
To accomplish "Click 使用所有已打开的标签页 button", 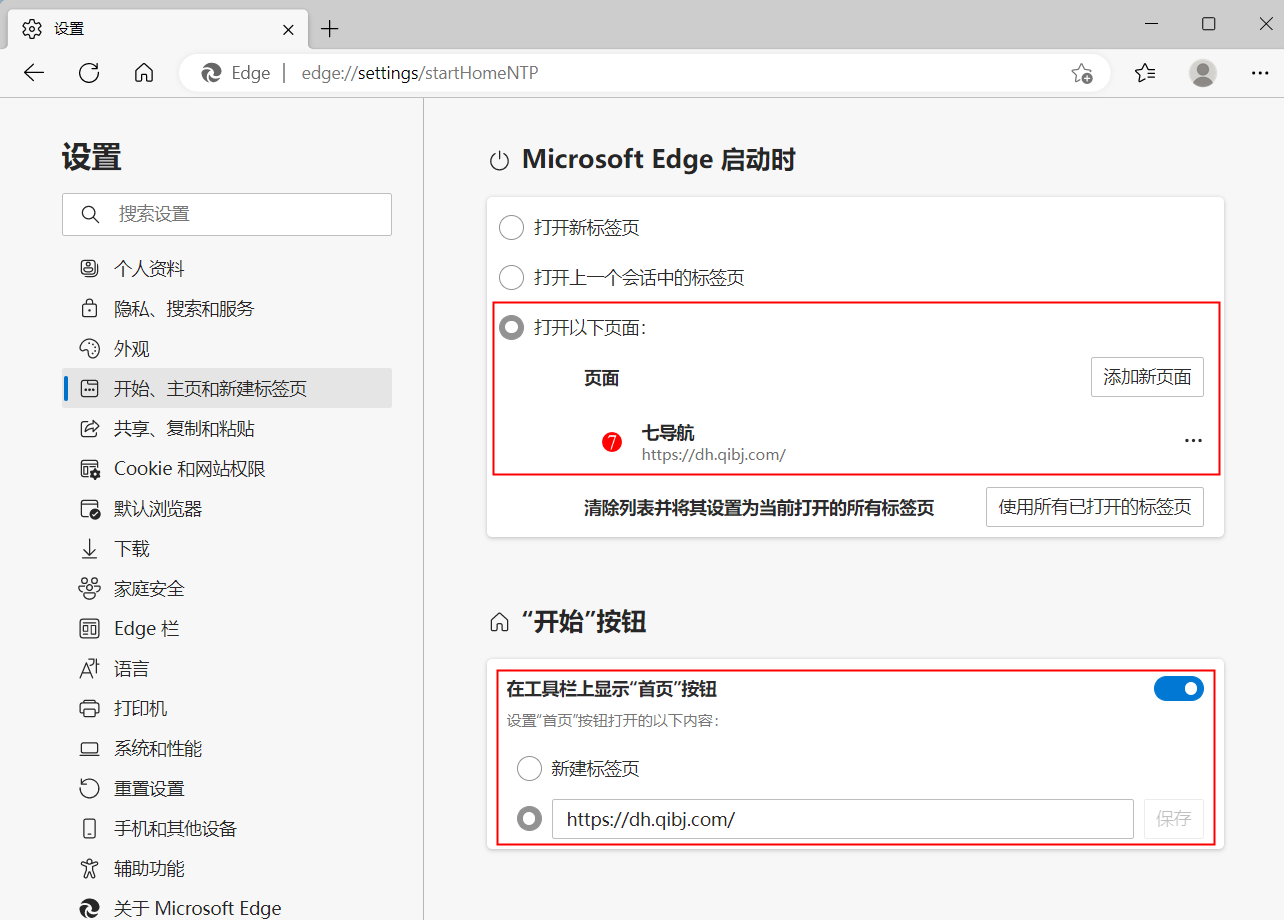I will coord(1095,507).
